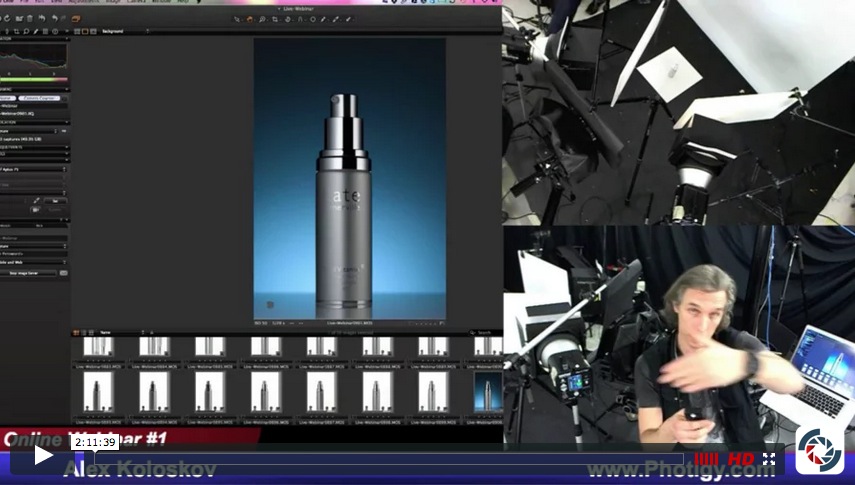Open the Name sort dropdown in browser

point(122,332)
